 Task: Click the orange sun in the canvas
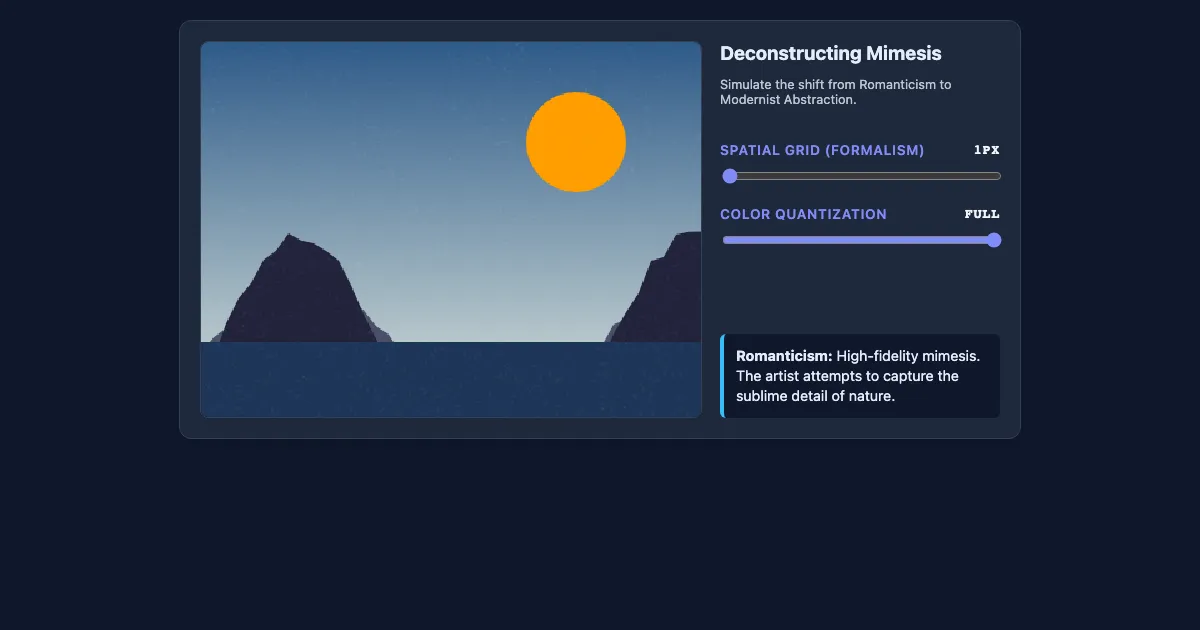coord(576,142)
